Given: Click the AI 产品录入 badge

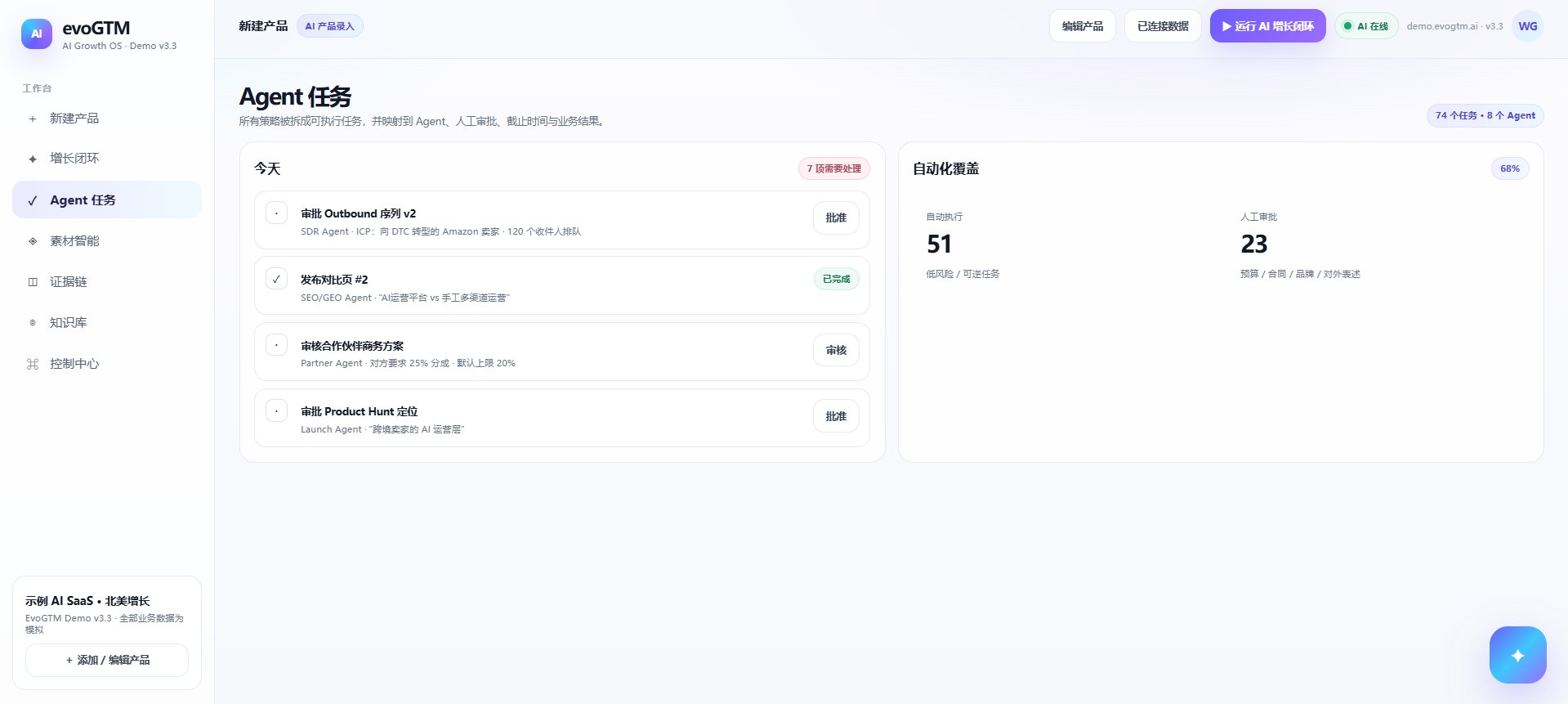Looking at the screenshot, I should (329, 26).
